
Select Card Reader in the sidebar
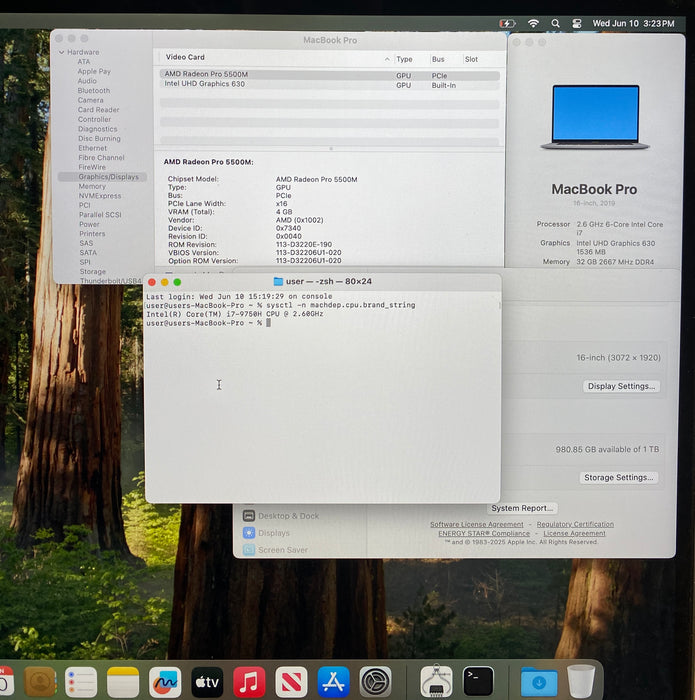click(x=99, y=110)
